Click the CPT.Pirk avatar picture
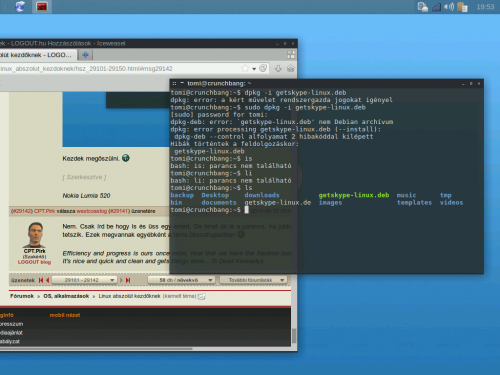Image resolution: width=500 pixels, height=375 pixels. tap(35, 235)
